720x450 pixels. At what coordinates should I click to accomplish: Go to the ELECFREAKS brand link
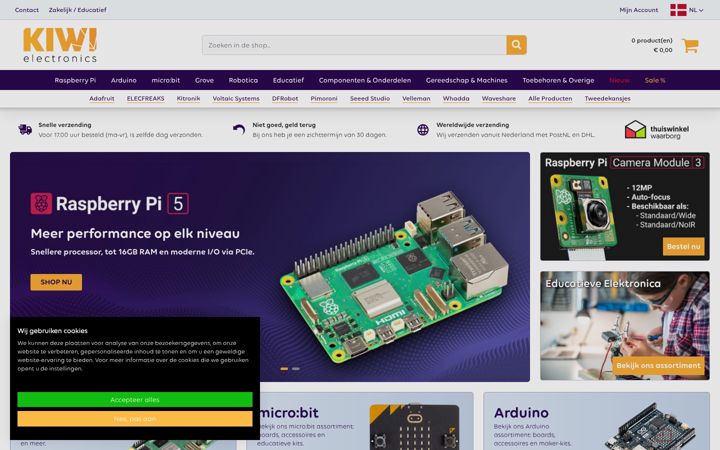pos(146,99)
